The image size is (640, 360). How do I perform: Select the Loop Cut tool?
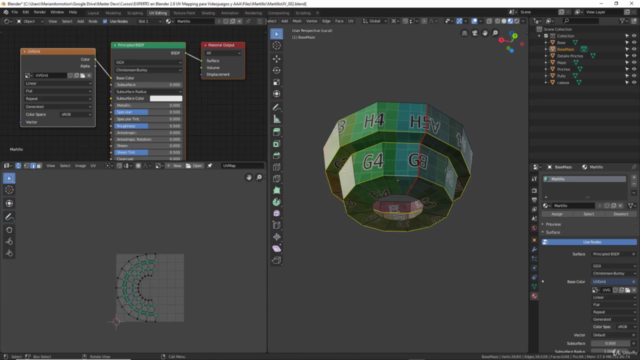point(276,167)
